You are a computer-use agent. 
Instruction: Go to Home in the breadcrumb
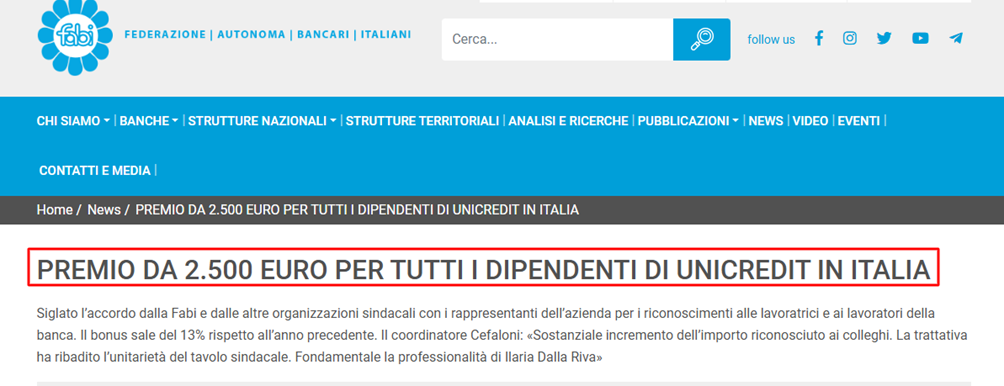tap(54, 210)
